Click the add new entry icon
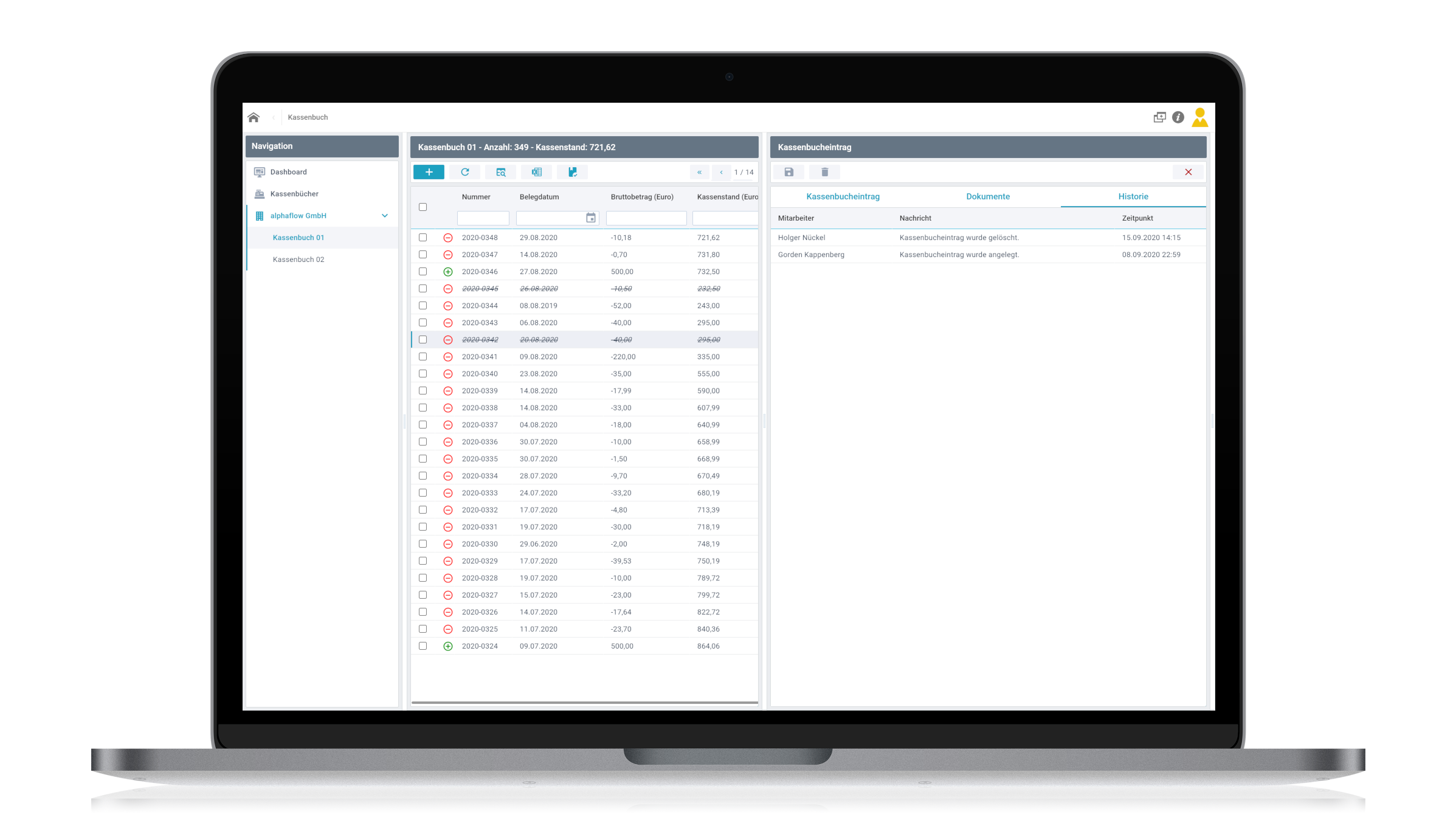The width and height of the screenshot is (1456, 837). click(428, 172)
